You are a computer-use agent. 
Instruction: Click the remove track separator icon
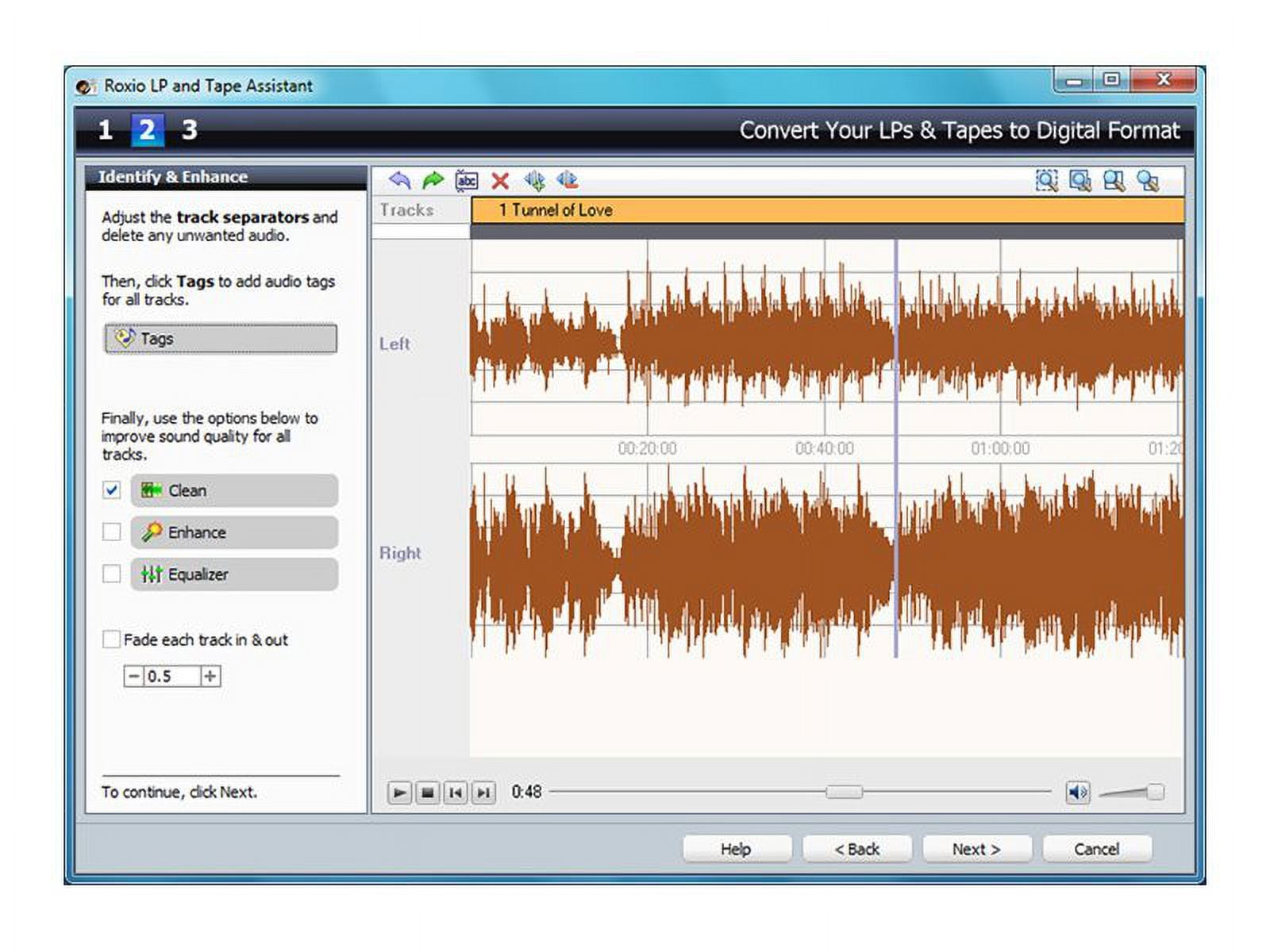[567, 180]
